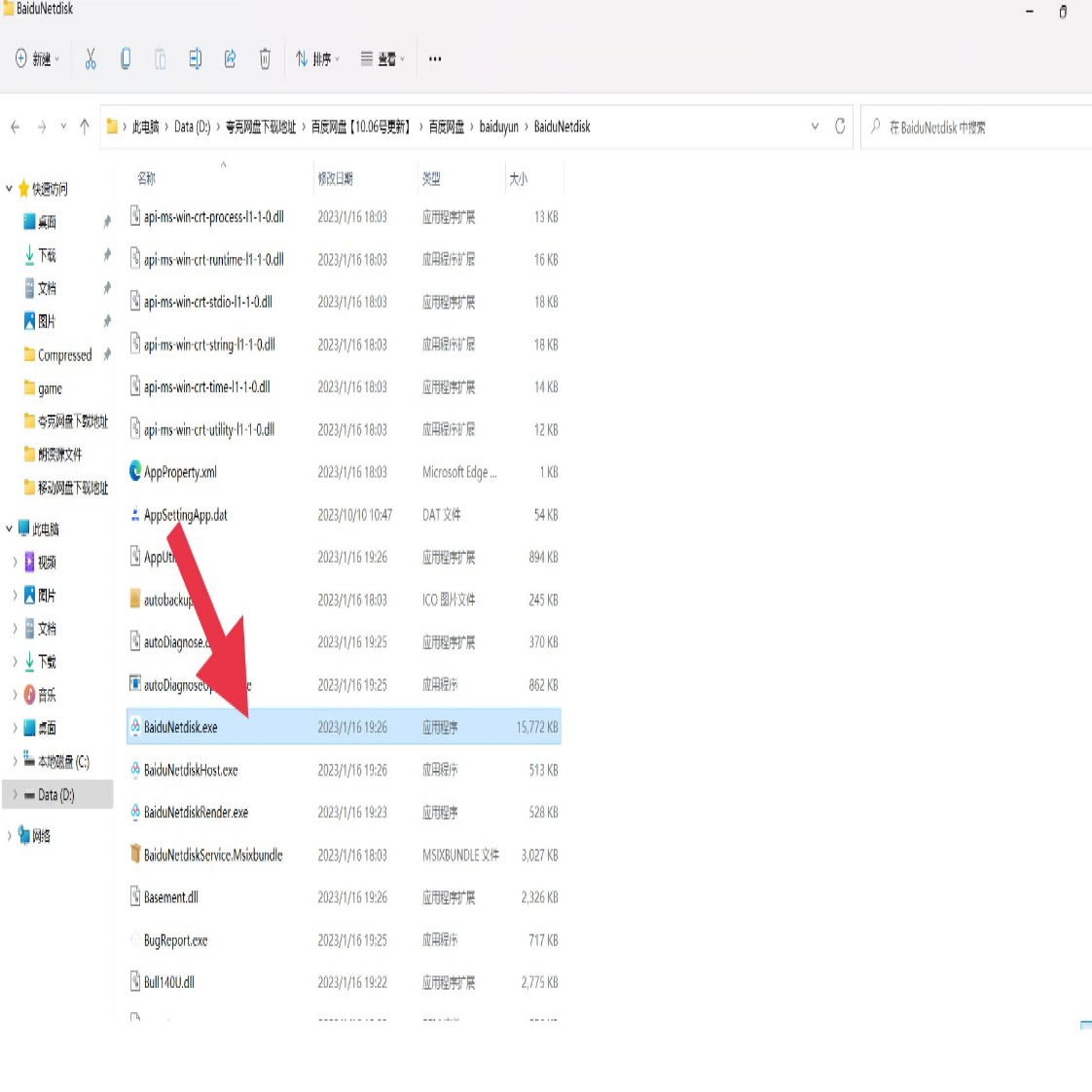
Task: Go back using the left arrow
Action: (x=16, y=127)
